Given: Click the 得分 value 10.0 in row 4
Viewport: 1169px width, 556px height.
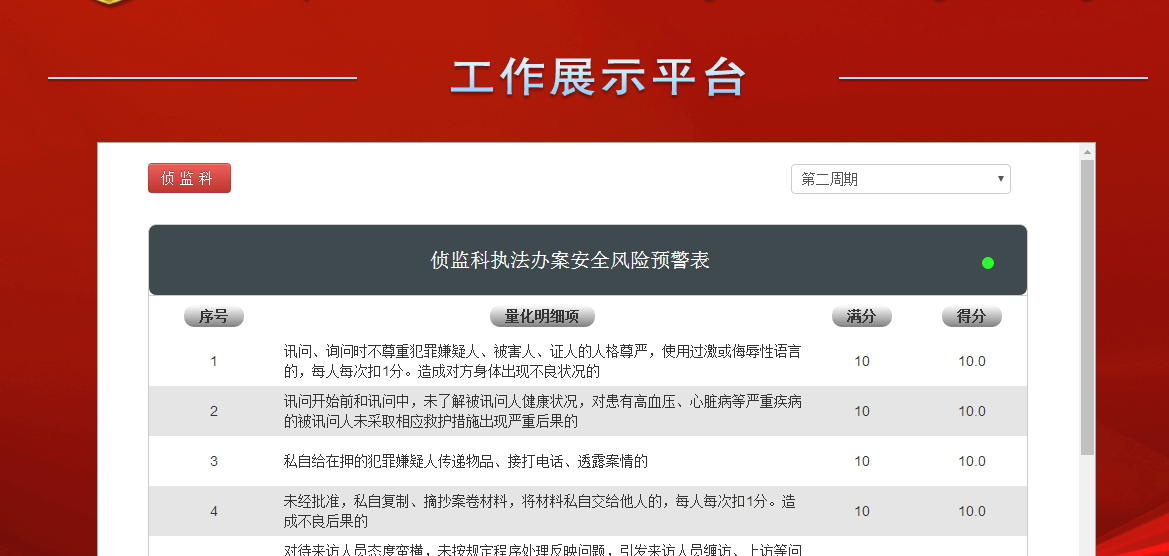Looking at the screenshot, I should pos(972,511).
